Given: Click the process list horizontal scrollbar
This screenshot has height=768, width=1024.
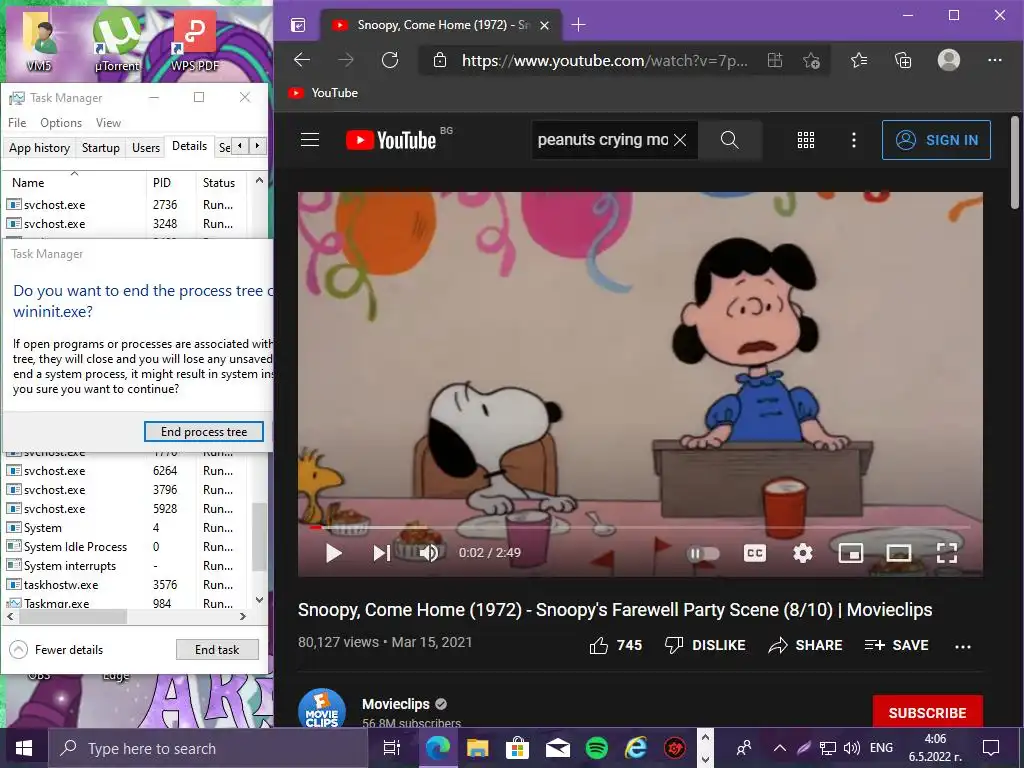Looking at the screenshot, I should pyautogui.click(x=71, y=616).
